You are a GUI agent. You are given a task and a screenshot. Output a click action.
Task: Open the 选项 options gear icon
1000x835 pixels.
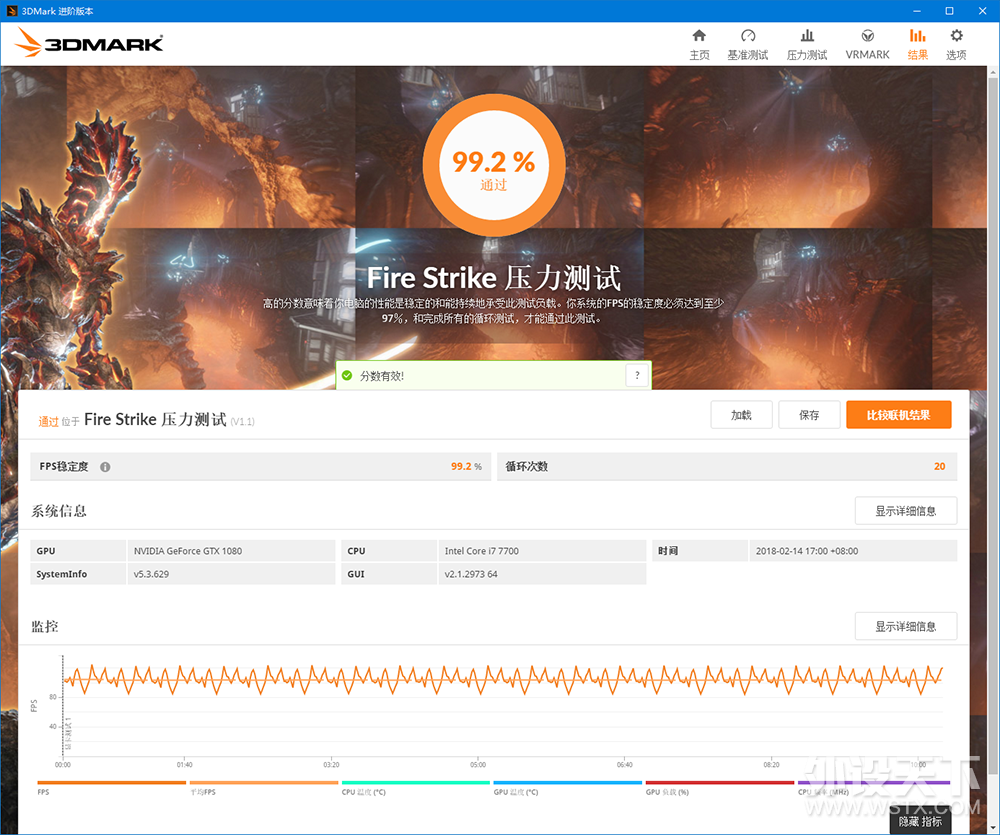pos(956,36)
